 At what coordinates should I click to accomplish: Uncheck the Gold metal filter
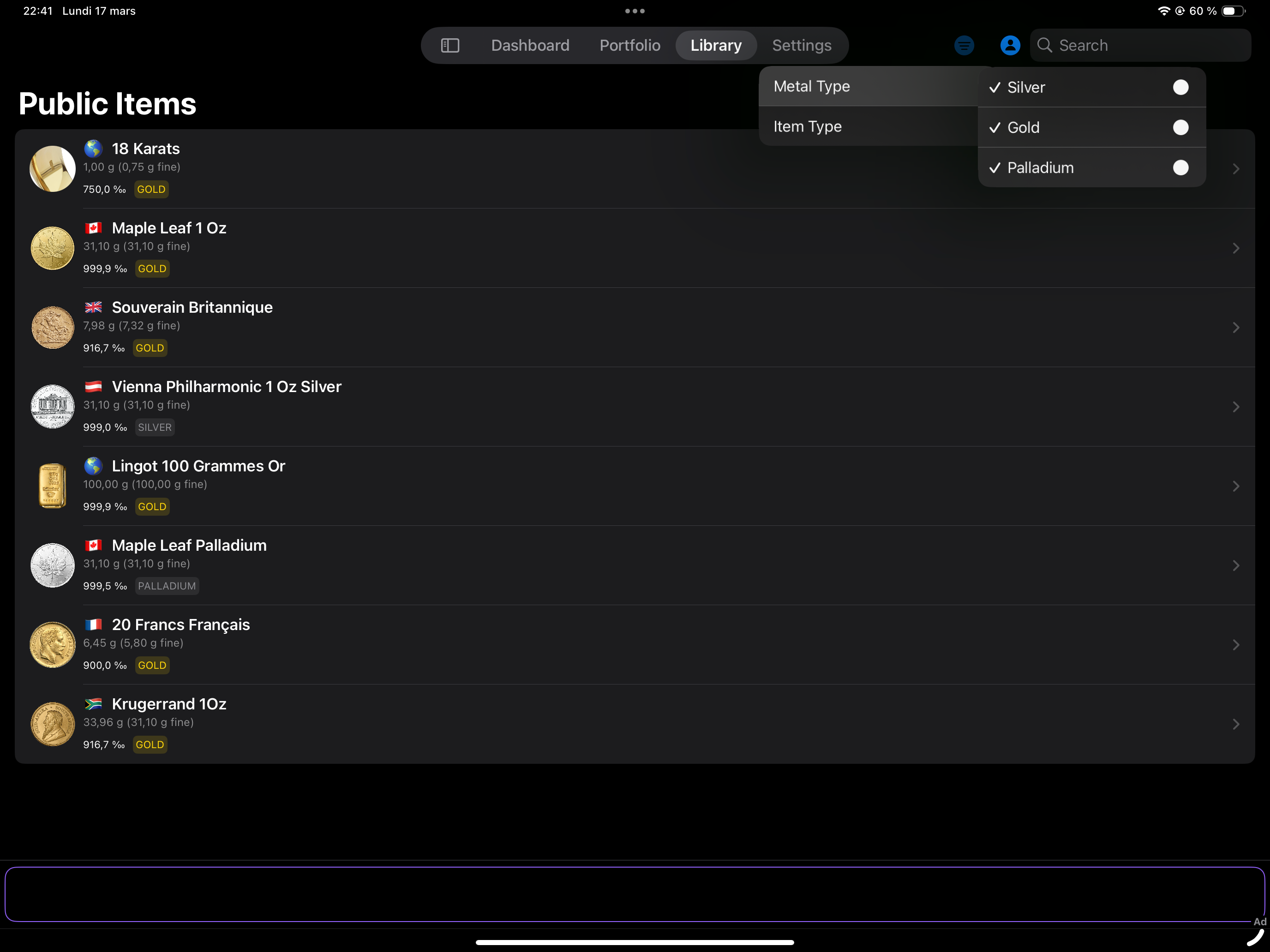(x=1091, y=127)
